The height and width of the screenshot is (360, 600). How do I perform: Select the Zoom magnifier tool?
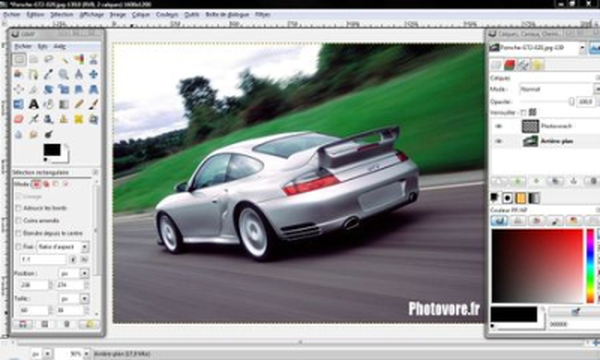click(64, 74)
